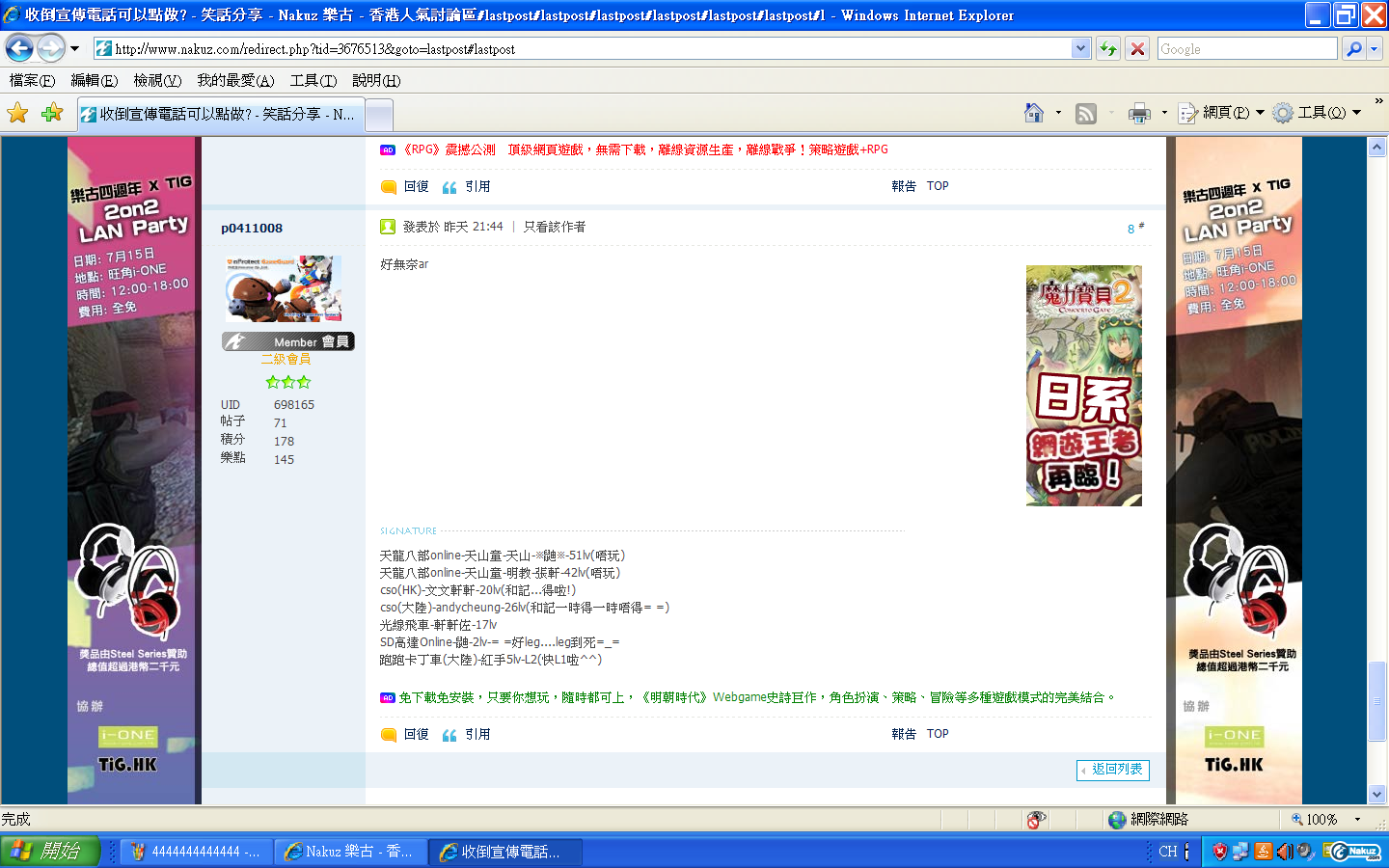Click the RSS feeds icon
Screen dimensions: 1389x868
coord(1086,114)
